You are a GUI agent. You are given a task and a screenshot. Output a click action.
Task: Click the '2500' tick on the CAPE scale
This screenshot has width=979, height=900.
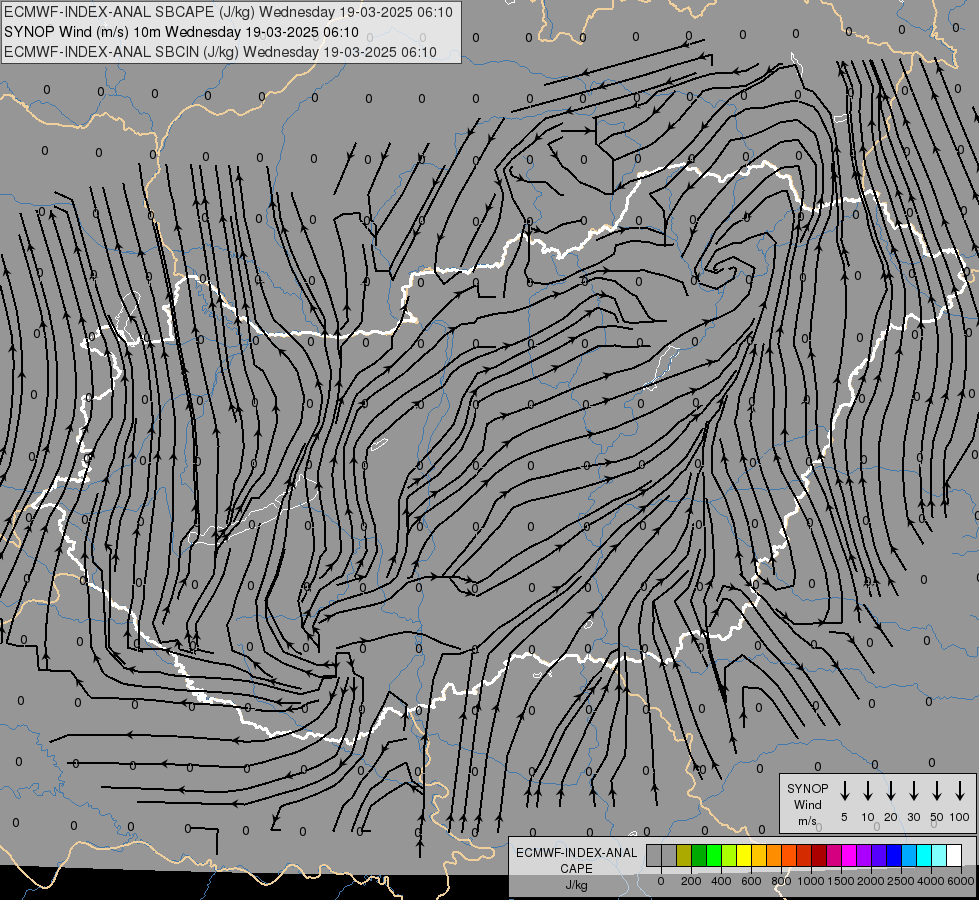tap(901, 881)
